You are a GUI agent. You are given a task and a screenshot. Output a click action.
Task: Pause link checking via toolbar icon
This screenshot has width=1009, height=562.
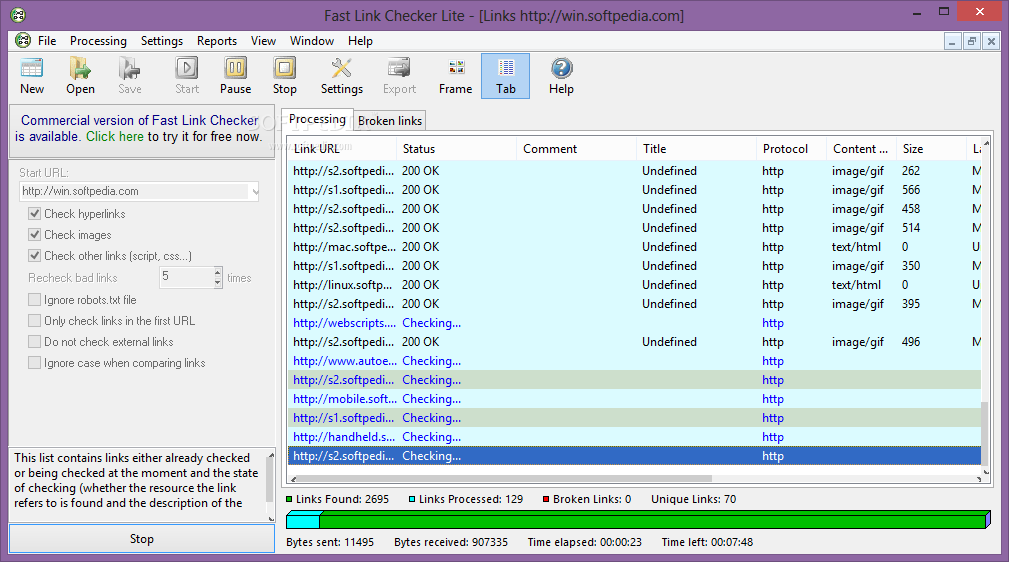tap(236, 68)
